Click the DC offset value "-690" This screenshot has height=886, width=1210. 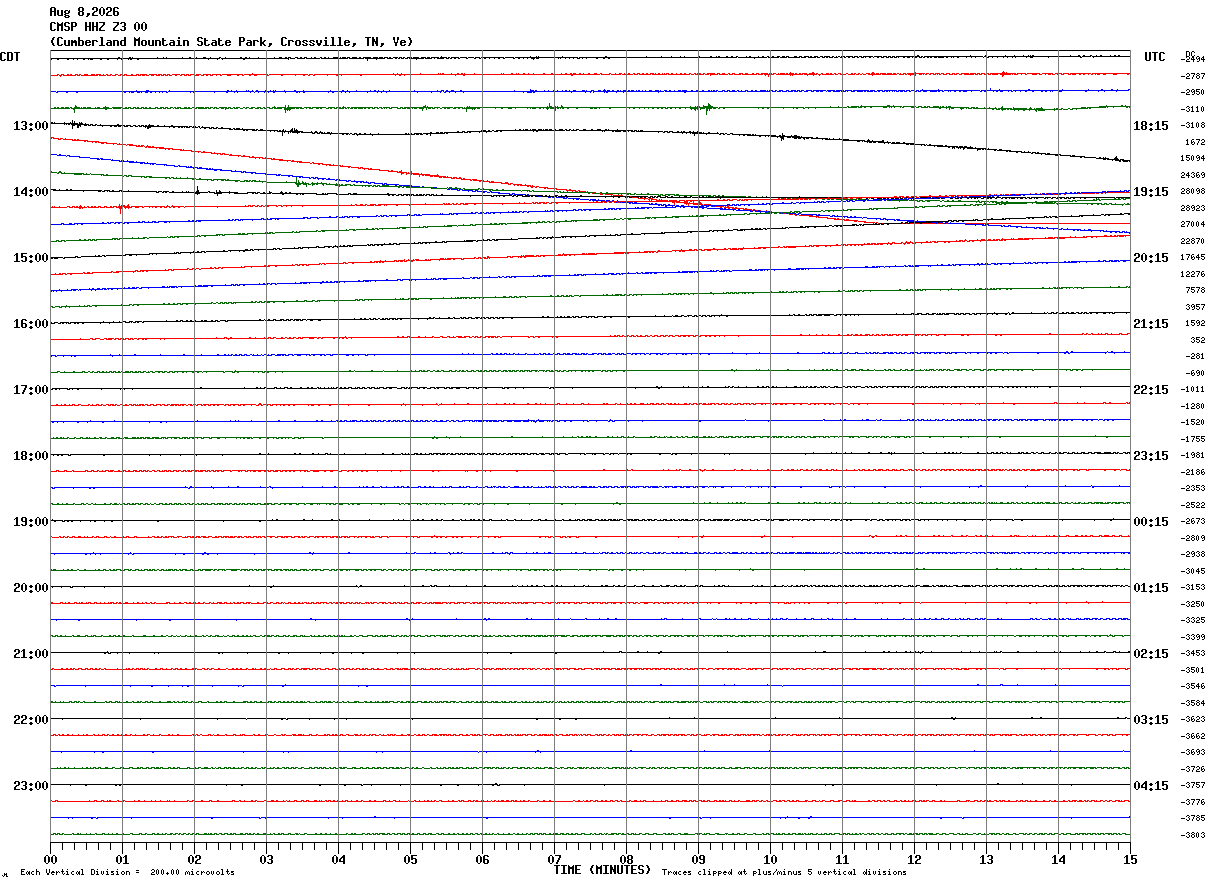[1196, 373]
